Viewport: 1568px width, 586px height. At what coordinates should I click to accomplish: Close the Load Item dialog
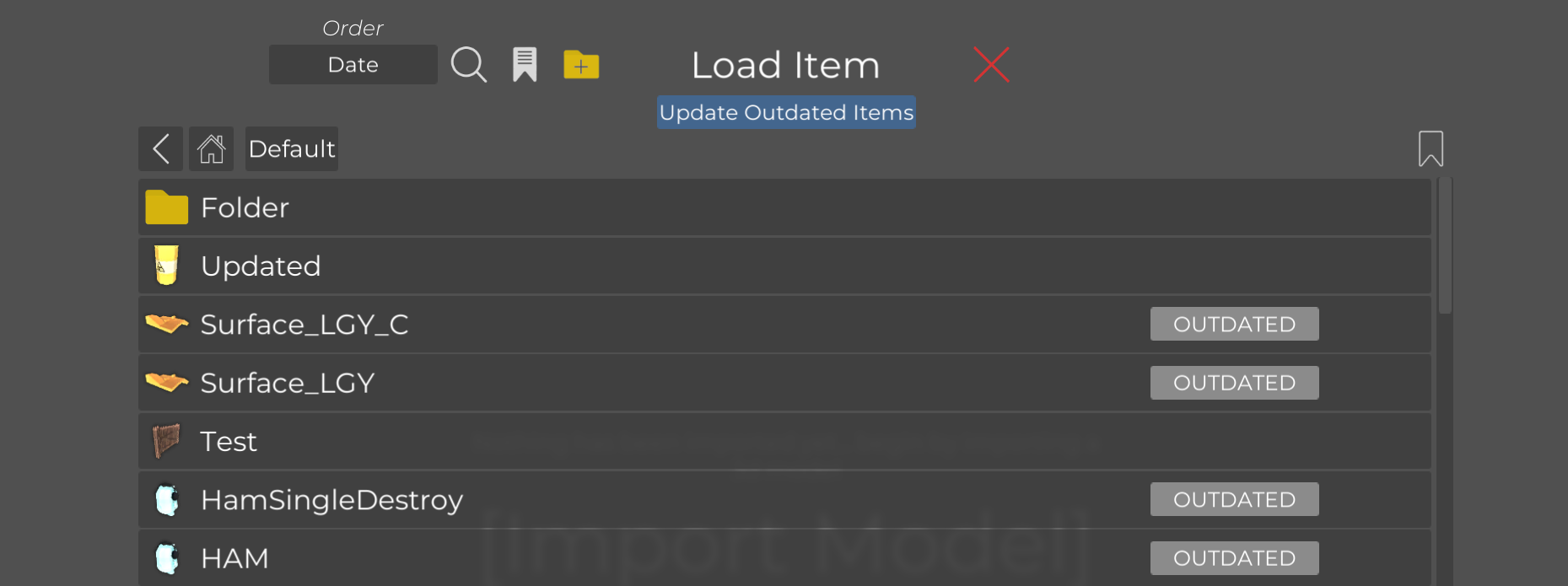991,65
